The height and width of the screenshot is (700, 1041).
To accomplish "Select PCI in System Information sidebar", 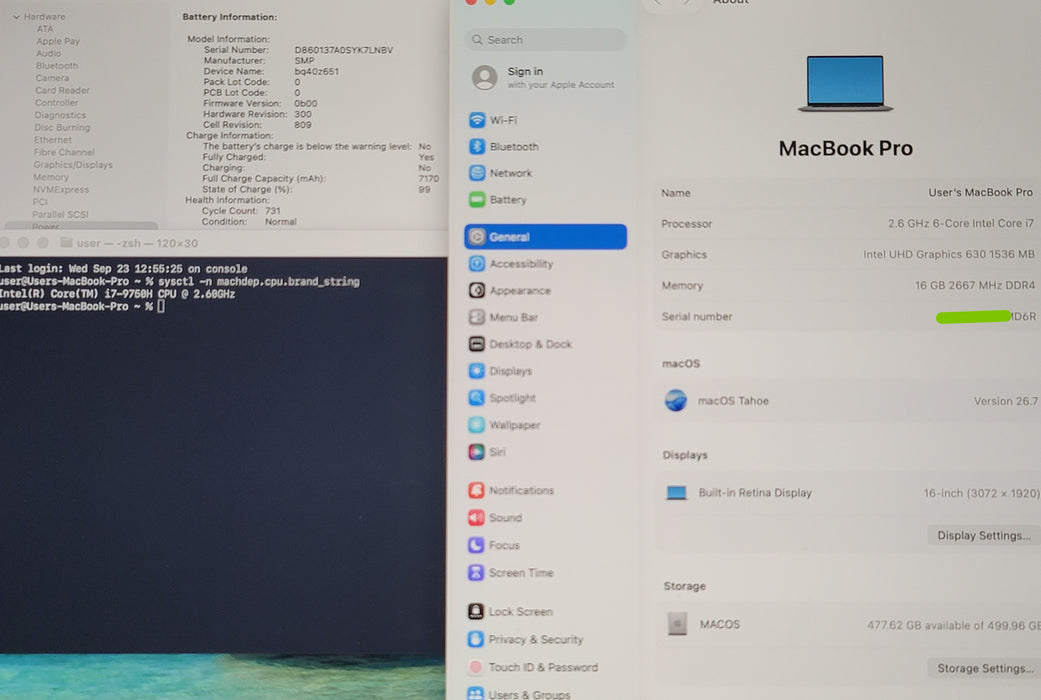I will 40,202.
